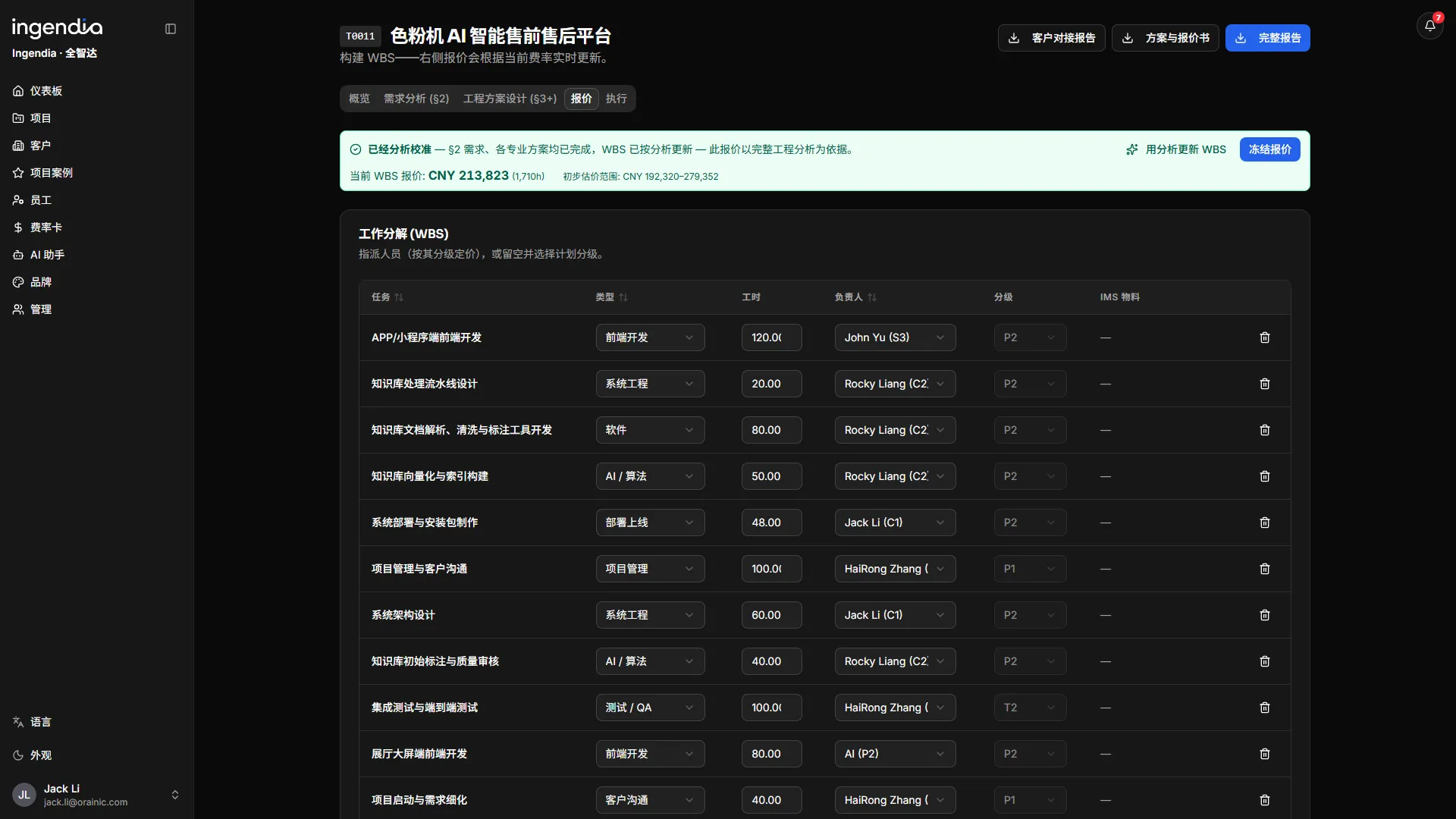Screen dimensions: 1456x819
Task: Sort table by 任务 column
Action: 388,297
